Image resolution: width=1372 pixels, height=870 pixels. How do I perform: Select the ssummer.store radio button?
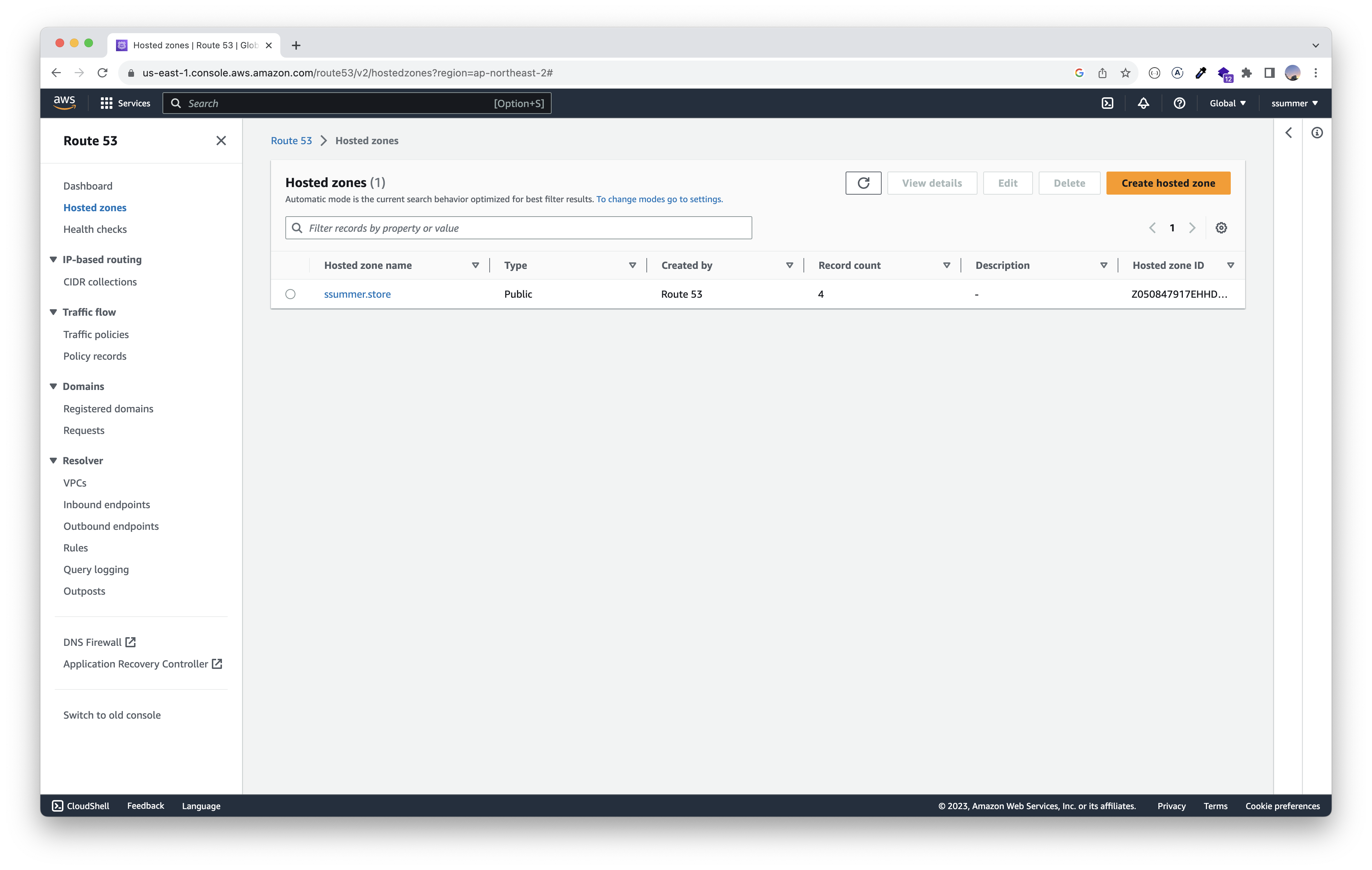tap(291, 294)
